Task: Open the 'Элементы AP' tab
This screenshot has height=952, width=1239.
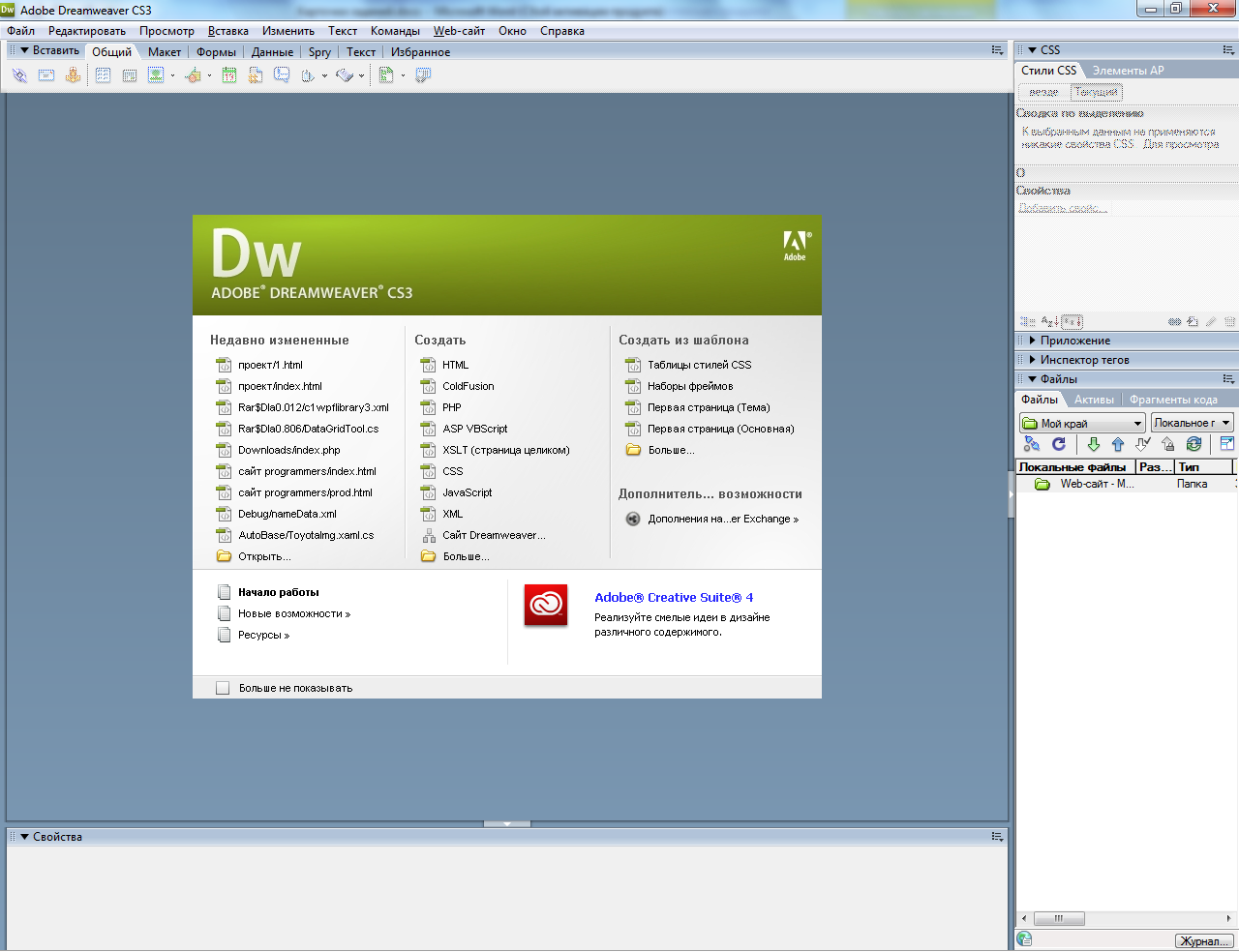Action: (x=1129, y=71)
